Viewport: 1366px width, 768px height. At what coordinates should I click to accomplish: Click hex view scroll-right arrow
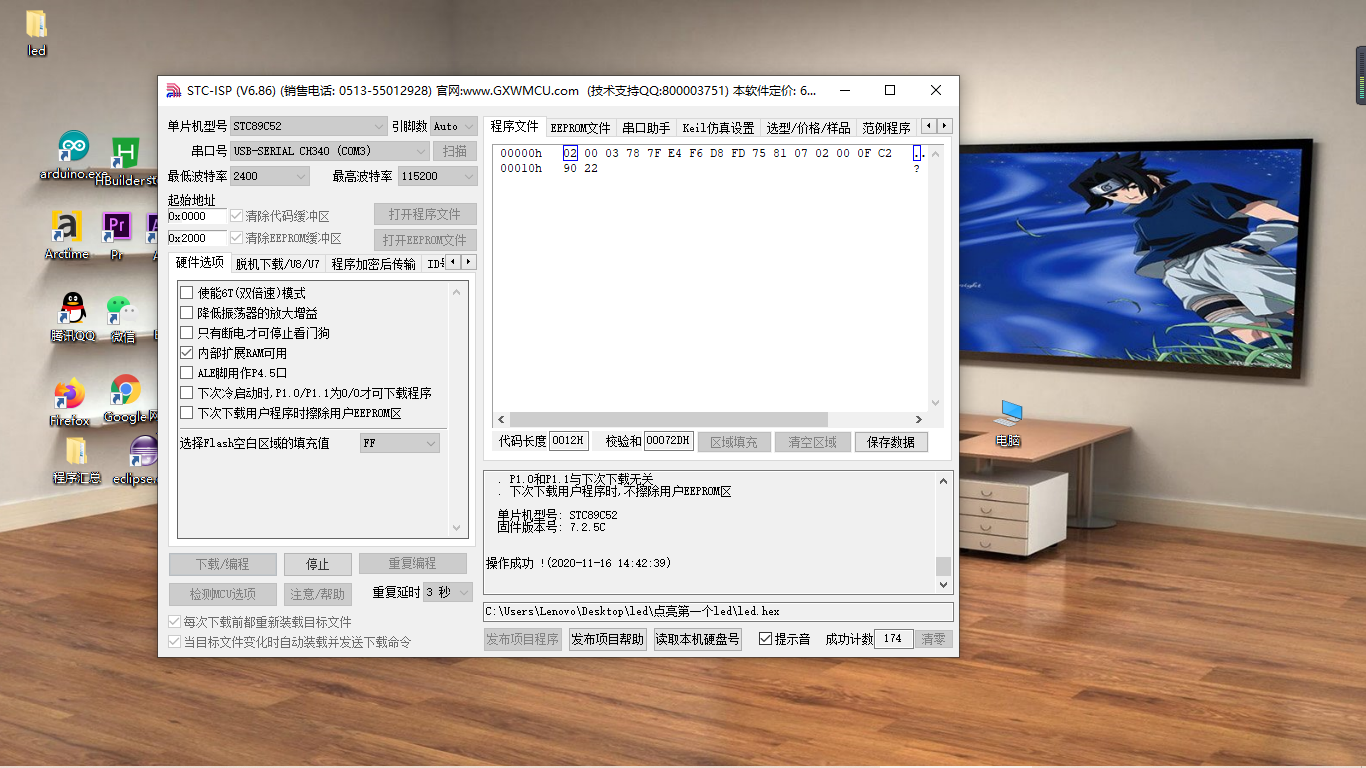point(919,420)
